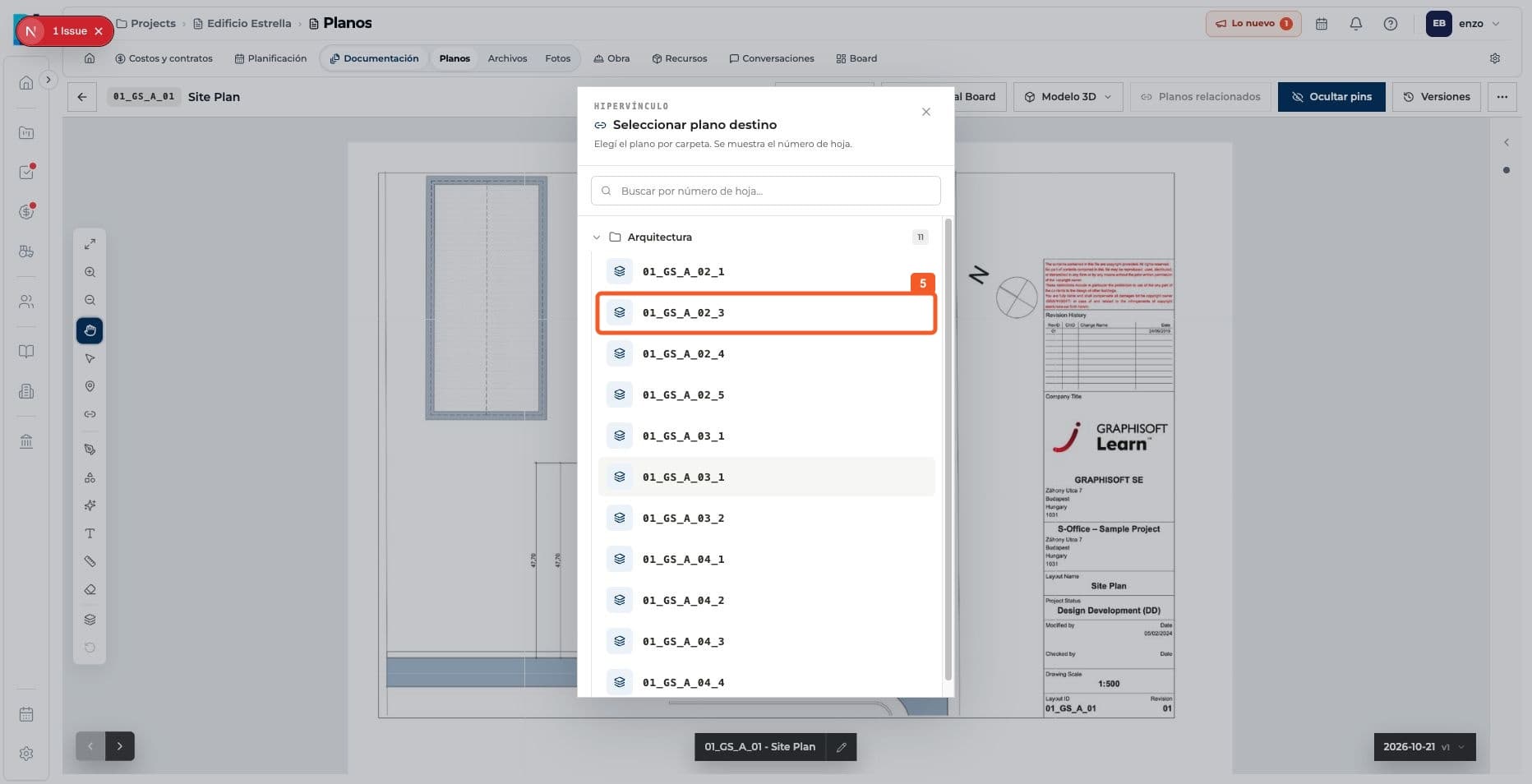Image resolution: width=1532 pixels, height=784 pixels.
Task: Pick the eraser tool
Action: pos(90,589)
